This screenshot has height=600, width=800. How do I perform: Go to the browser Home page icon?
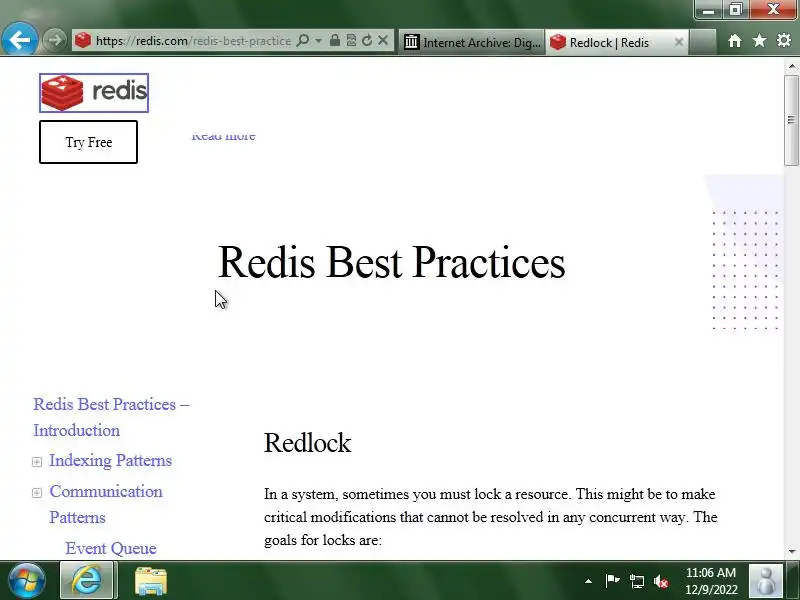[x=735, y=41]
